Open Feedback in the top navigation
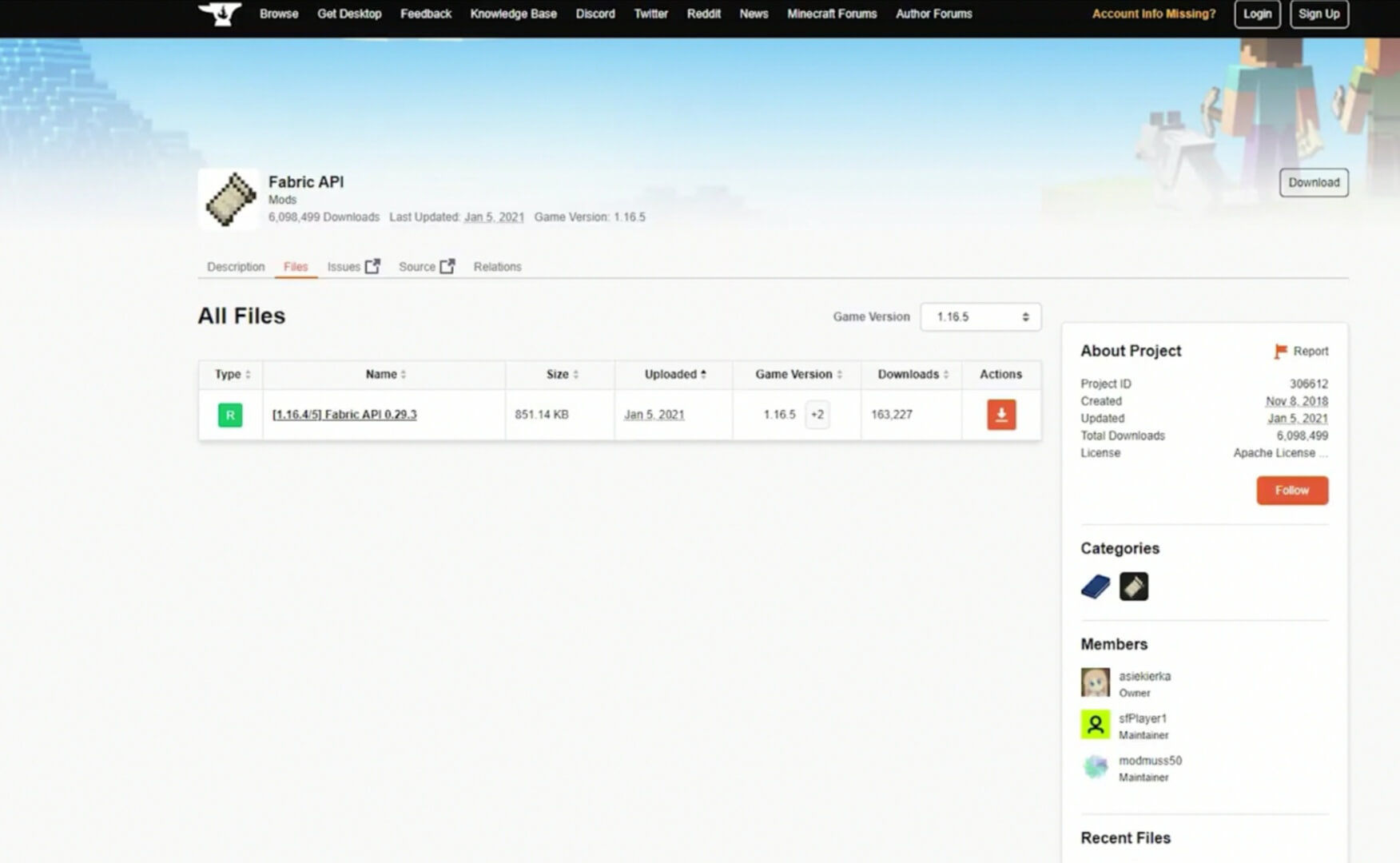Viewport: 1400px width, 863px height. (426, 14)
